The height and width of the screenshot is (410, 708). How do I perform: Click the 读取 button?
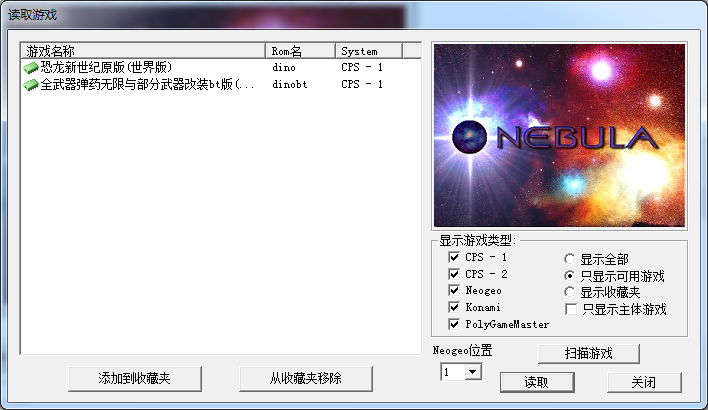[x=537, y=382]
